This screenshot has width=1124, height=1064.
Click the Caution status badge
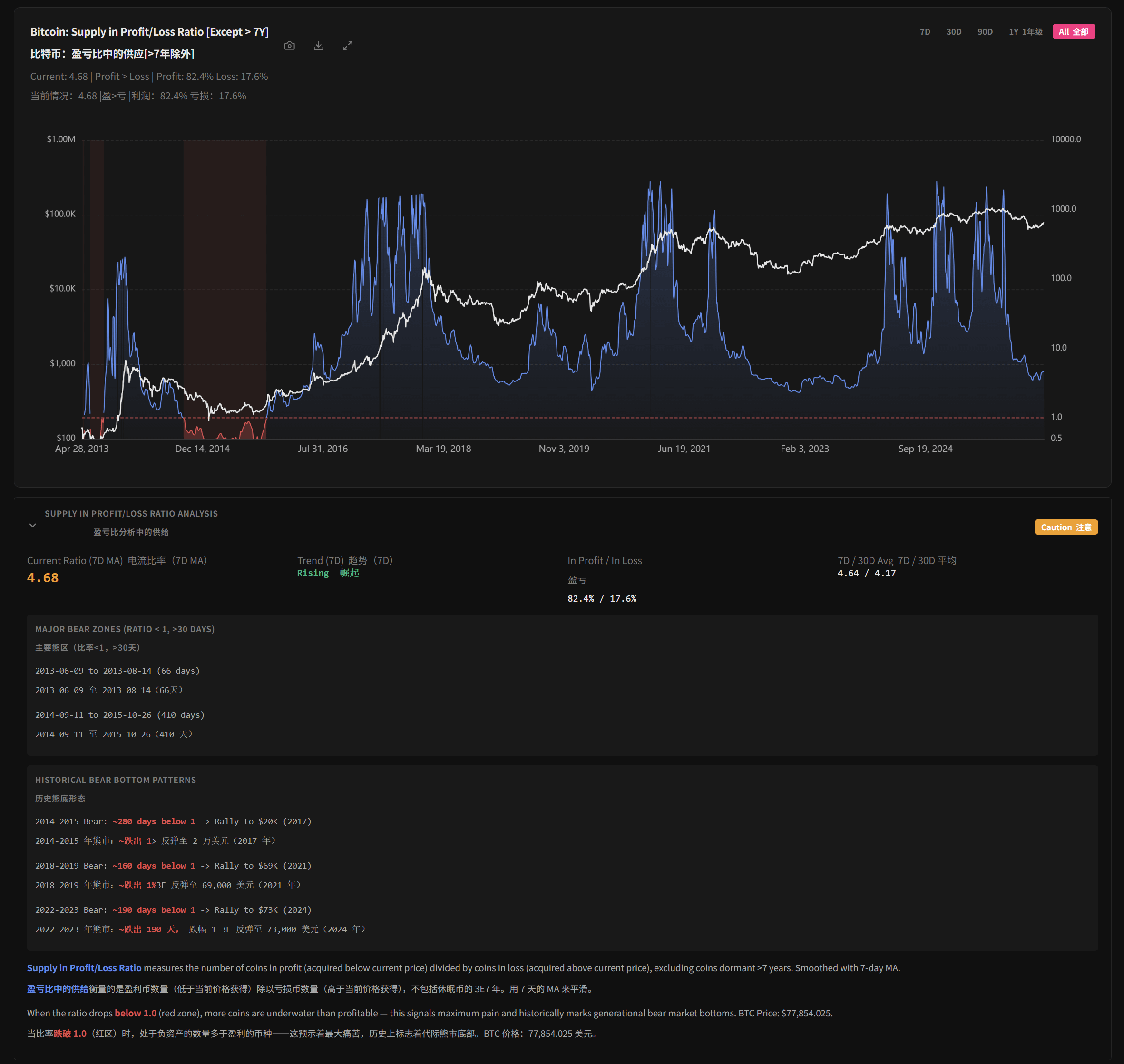[x=1066, y=527]
